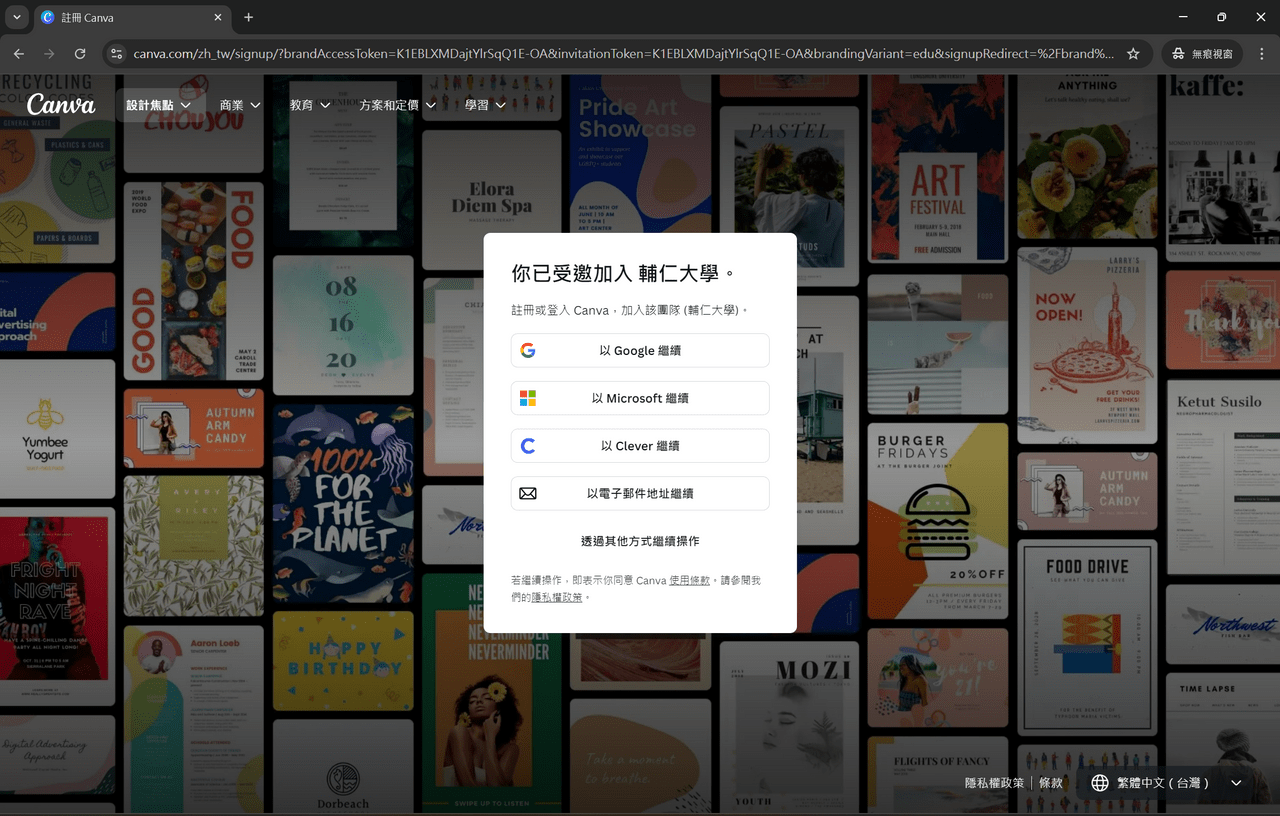Expand the 學習 navigation menu
Image resolution: width=1280 pixels, height=816 pixels.
point(485,104)
